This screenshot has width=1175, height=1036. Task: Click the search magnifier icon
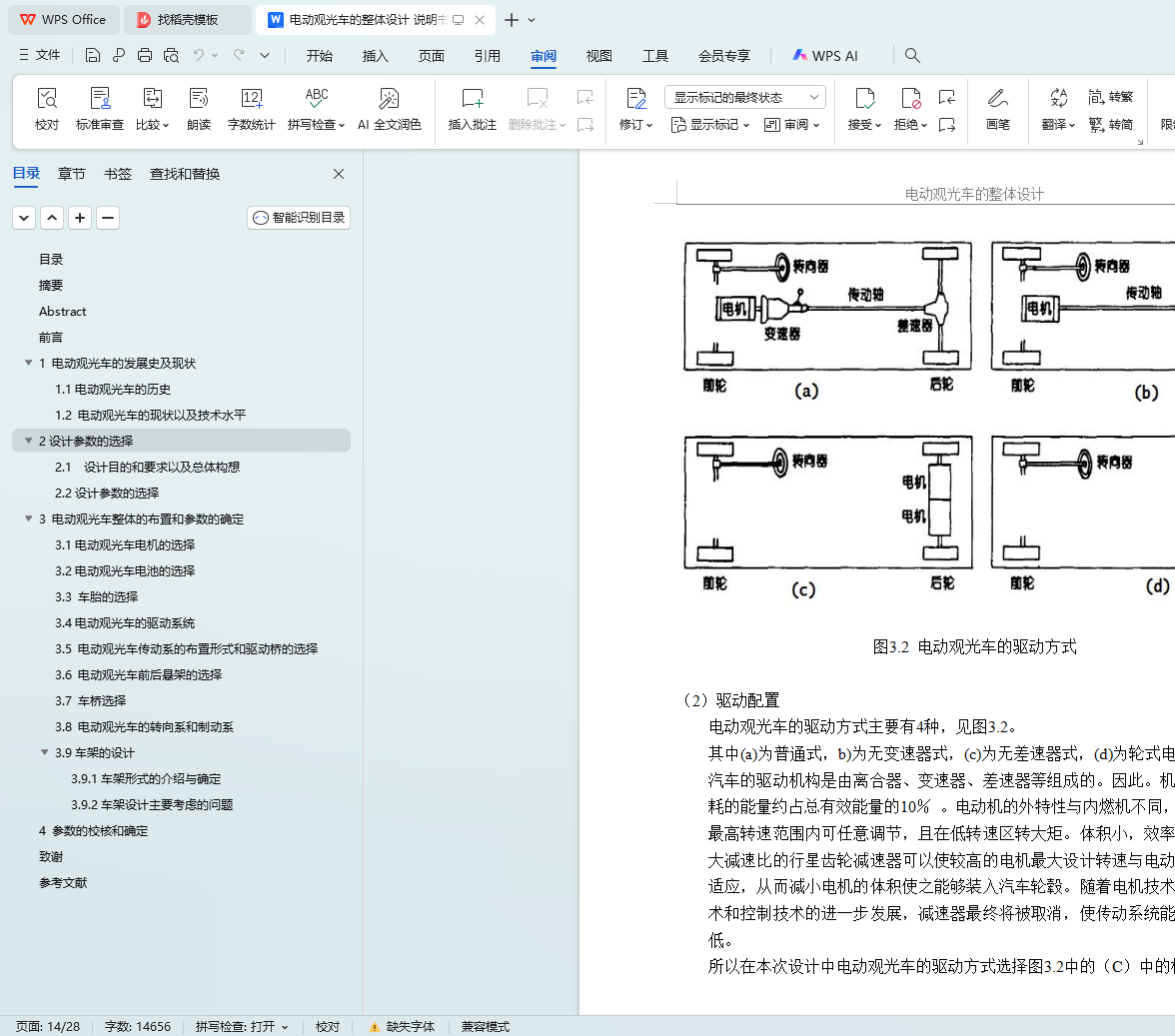pyautogui.click(x=912, y=55)
